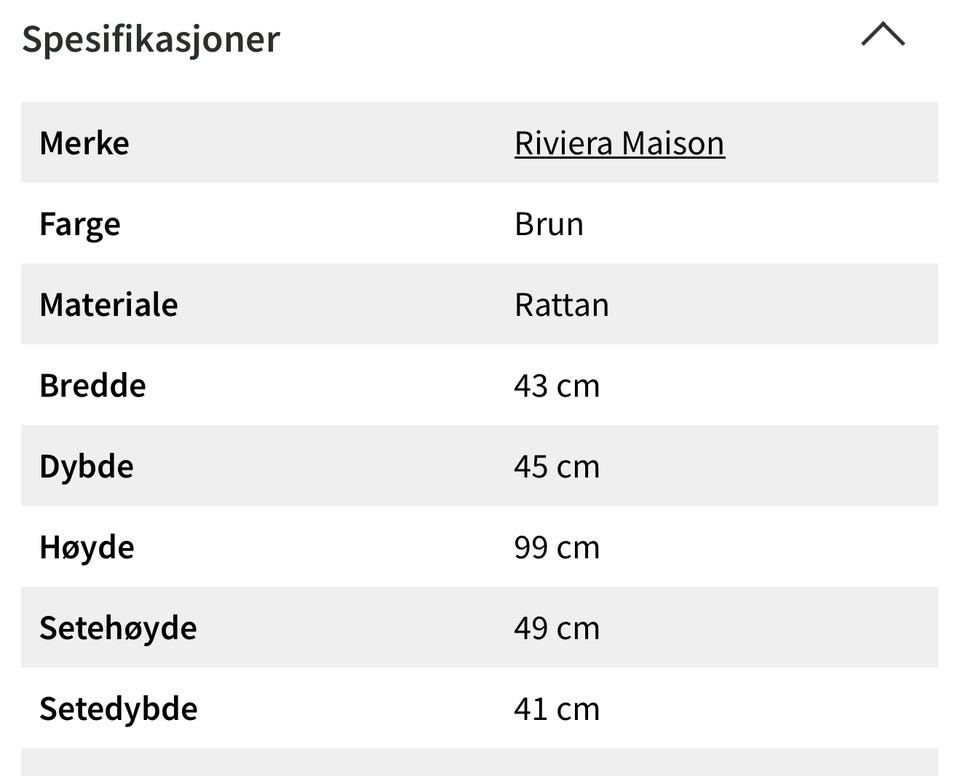960x776 pixels.
Task: Select the Farge label
Action: point(80,224)
